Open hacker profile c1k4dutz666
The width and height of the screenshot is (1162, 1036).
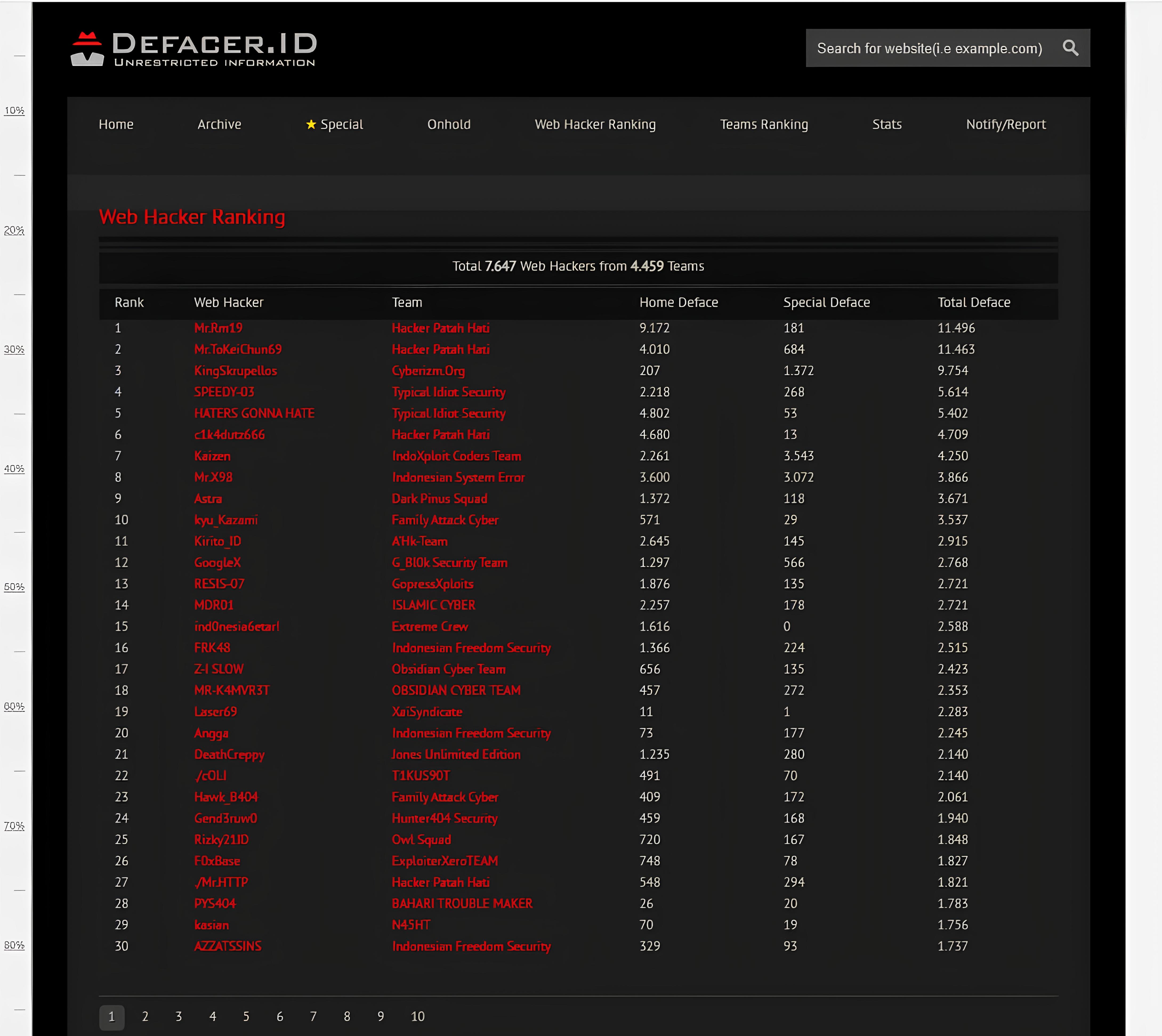point(229,434)
